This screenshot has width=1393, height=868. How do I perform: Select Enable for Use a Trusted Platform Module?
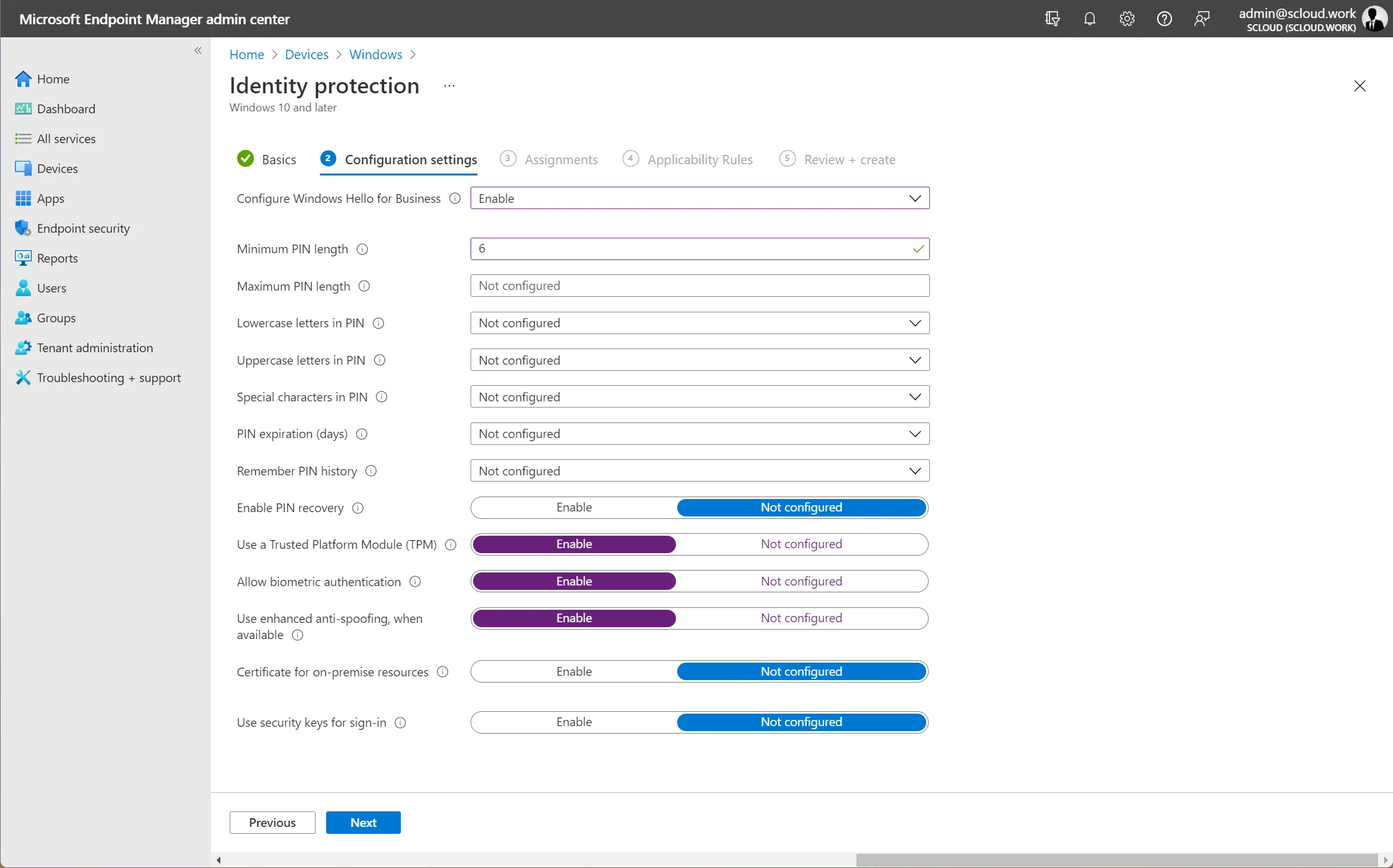[574, 544]
